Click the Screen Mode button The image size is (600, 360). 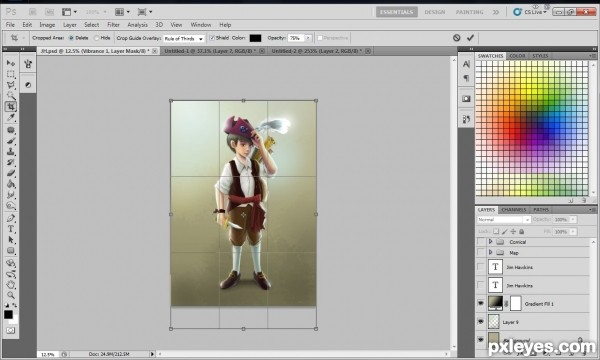pos(145,12)
